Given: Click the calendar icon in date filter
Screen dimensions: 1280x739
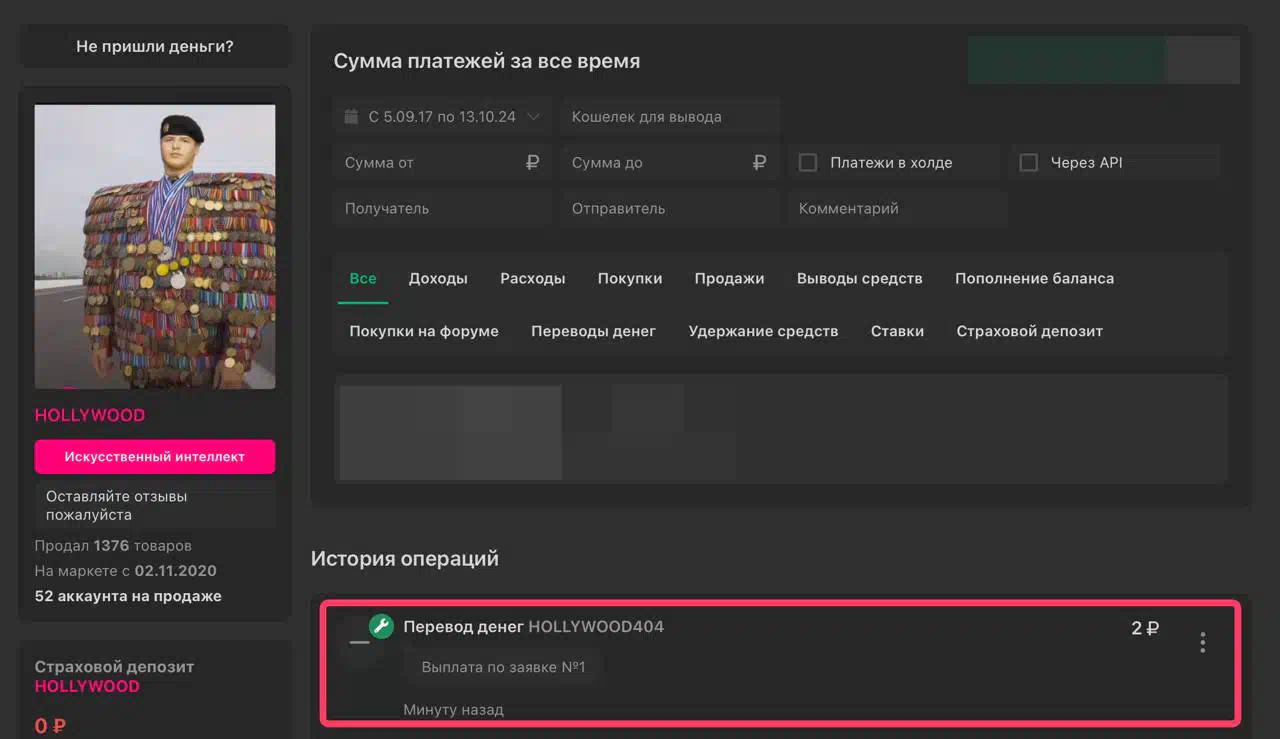Looking at the screenshot, I should 351,117.
